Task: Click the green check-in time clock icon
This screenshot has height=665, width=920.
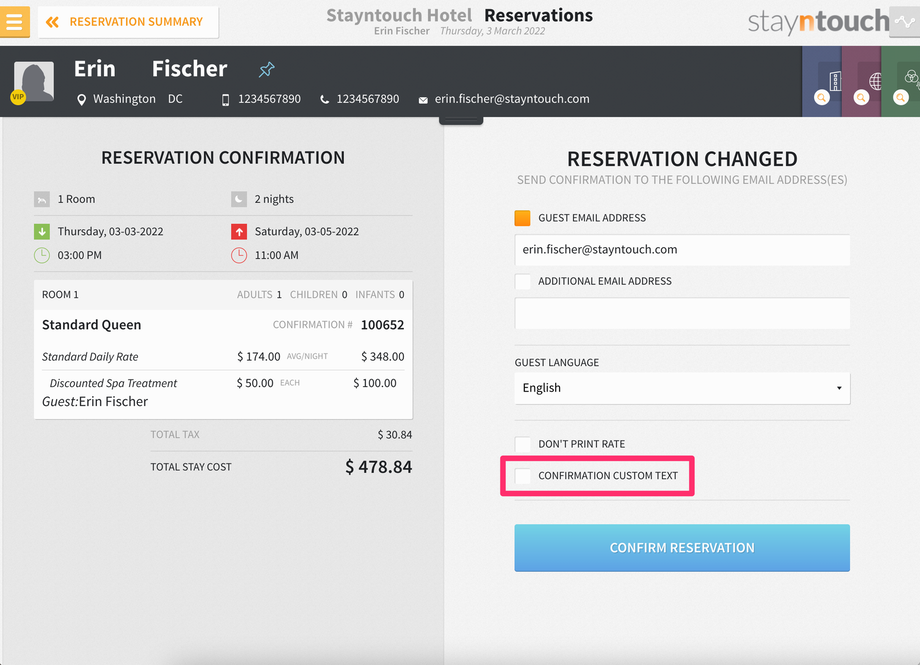Action: [x=42, y=255]
